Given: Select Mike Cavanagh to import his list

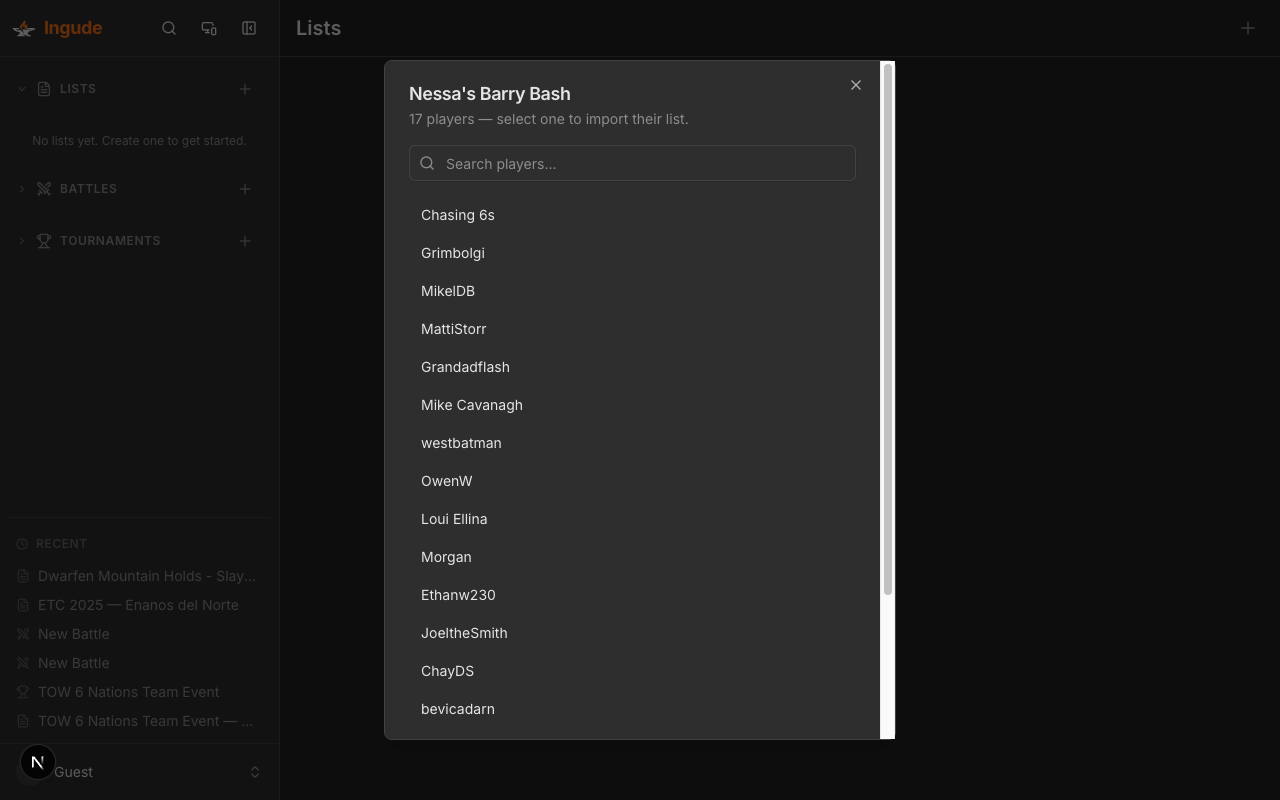Looking at the screenshot, I should [472, 405].
